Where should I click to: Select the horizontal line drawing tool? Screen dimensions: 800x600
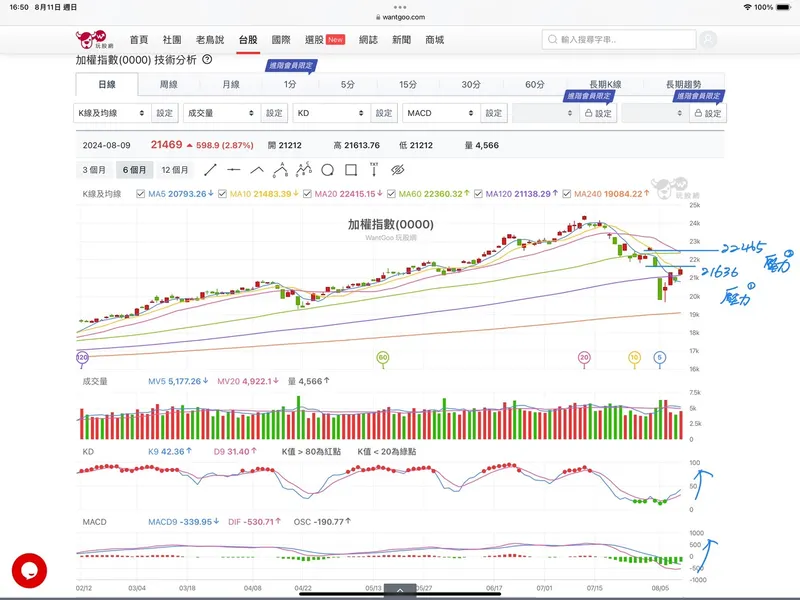tap(234, 170)
